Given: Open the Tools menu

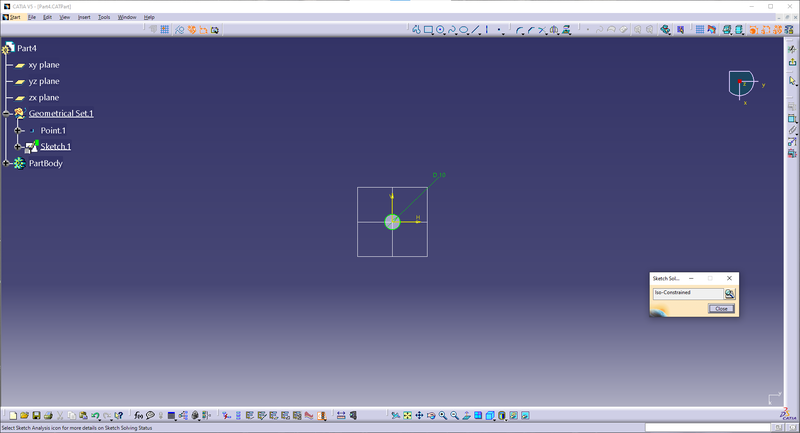Looking at the screenshot, I should click(x=104, y=17).
